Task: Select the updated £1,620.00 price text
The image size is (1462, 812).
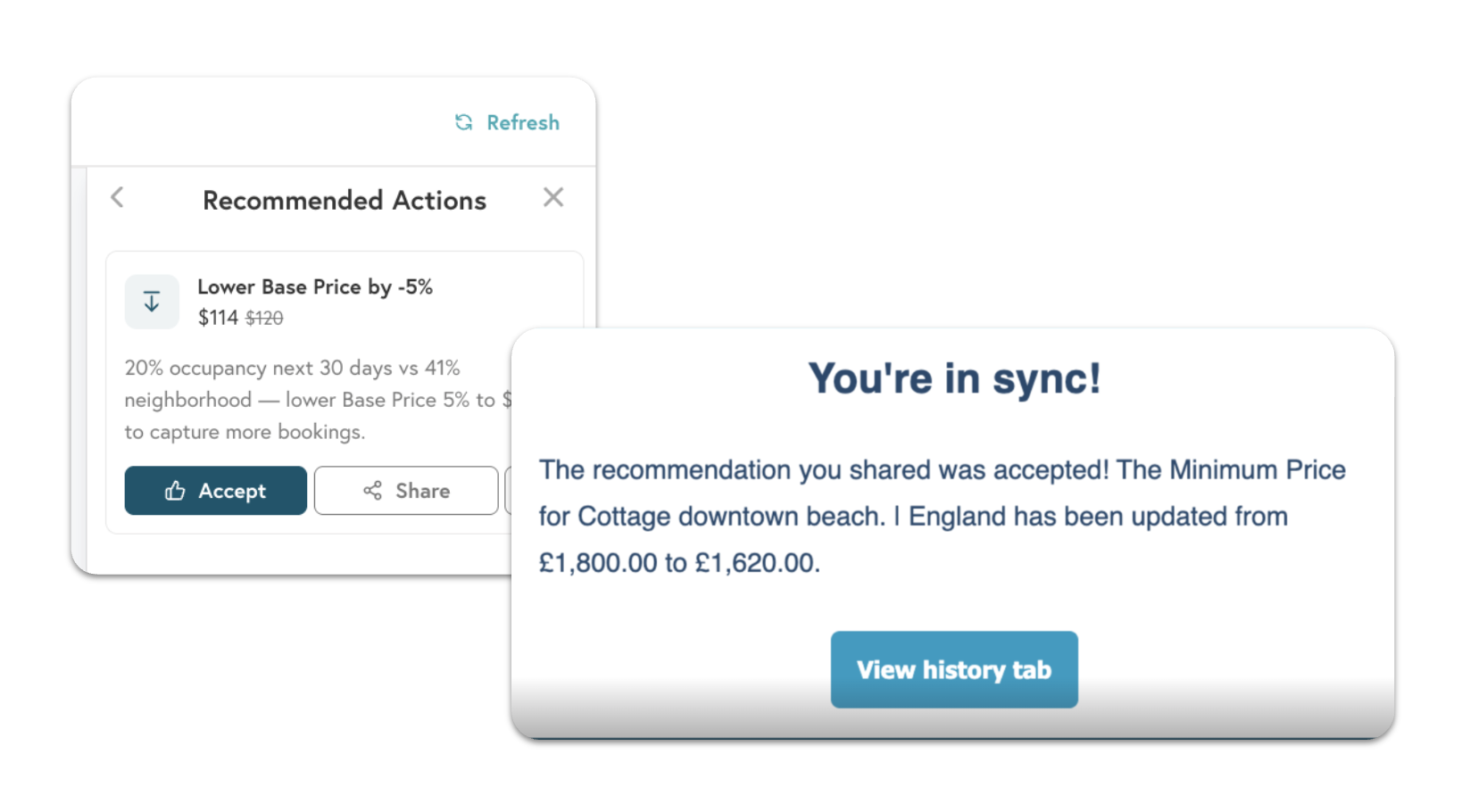Action: click(x=757, y=562)
